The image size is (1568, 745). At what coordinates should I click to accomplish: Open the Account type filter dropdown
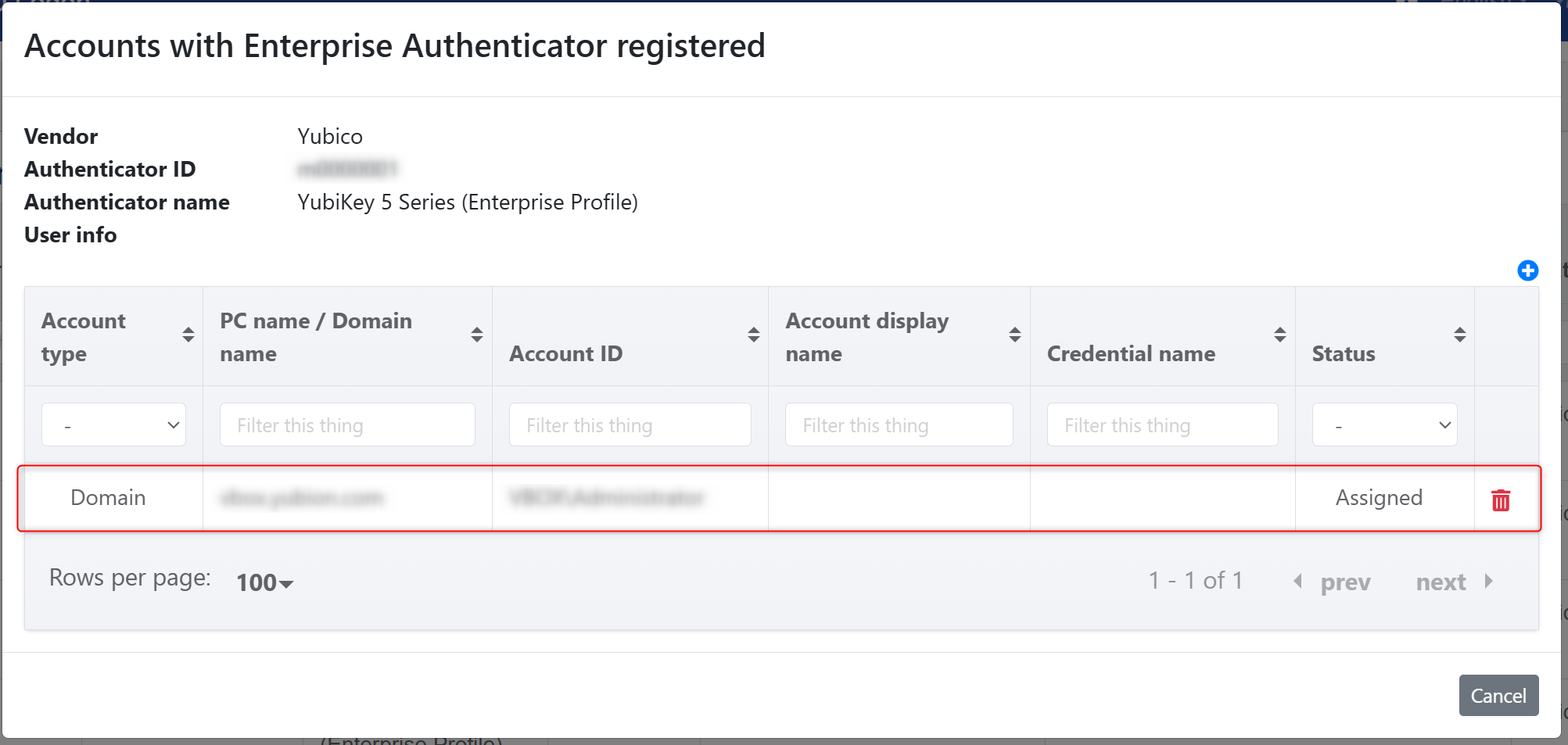113,424
